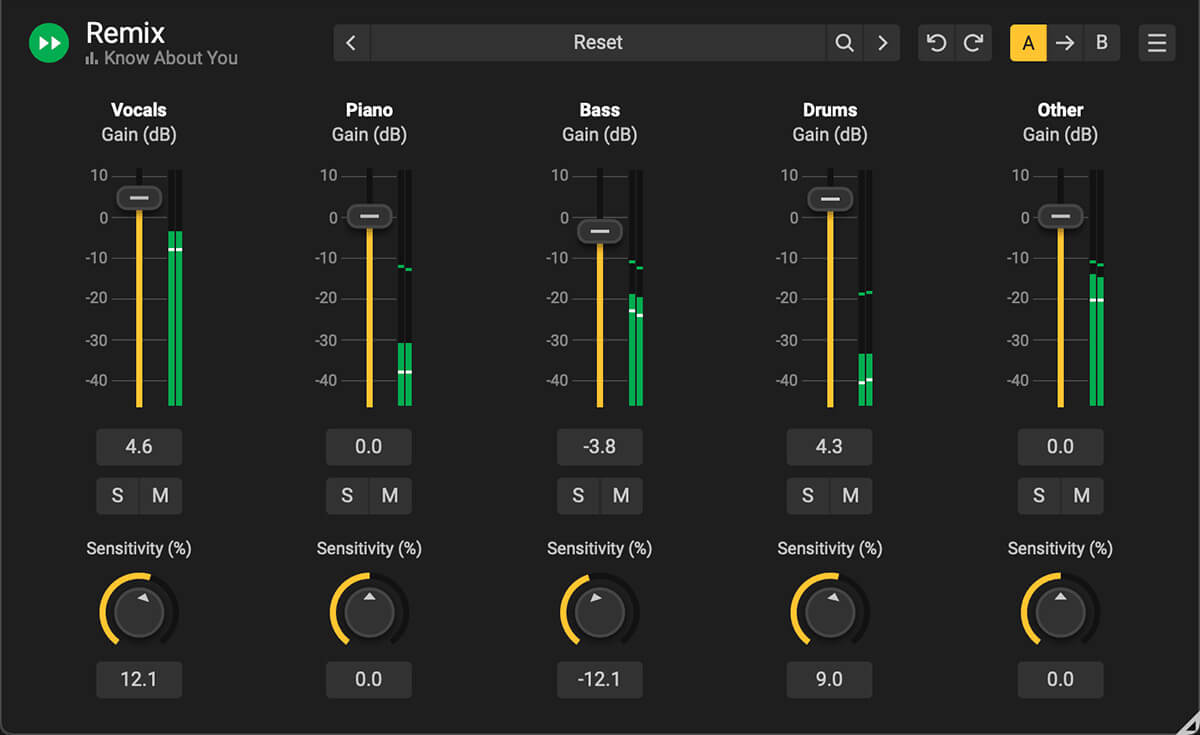Go to the previous preset with left chevron
The height and width of the screenshot is (735, 1200).
click(x=351, y=43)
